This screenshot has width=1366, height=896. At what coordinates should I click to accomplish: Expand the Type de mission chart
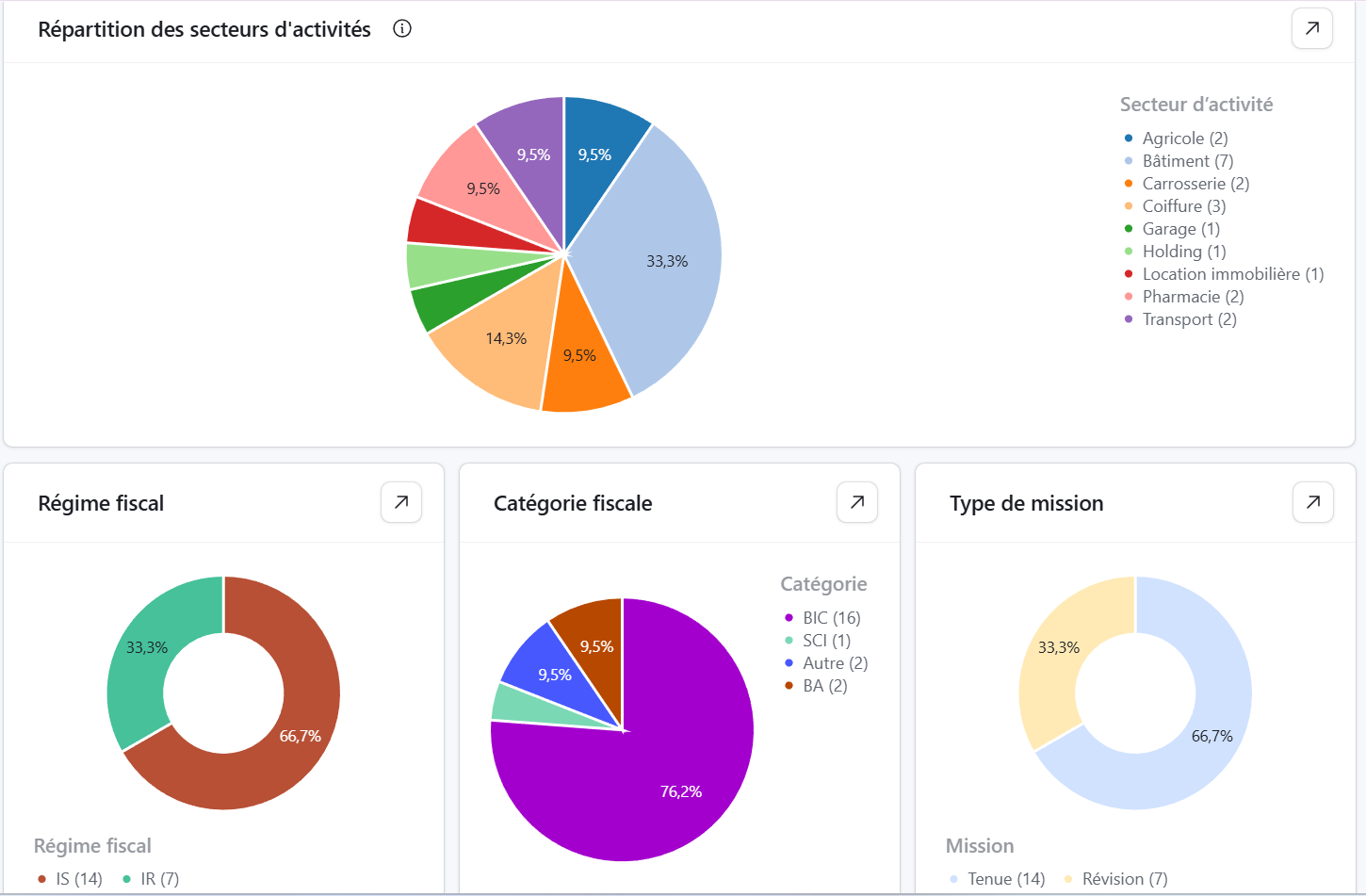click(x=1313, y=502)
